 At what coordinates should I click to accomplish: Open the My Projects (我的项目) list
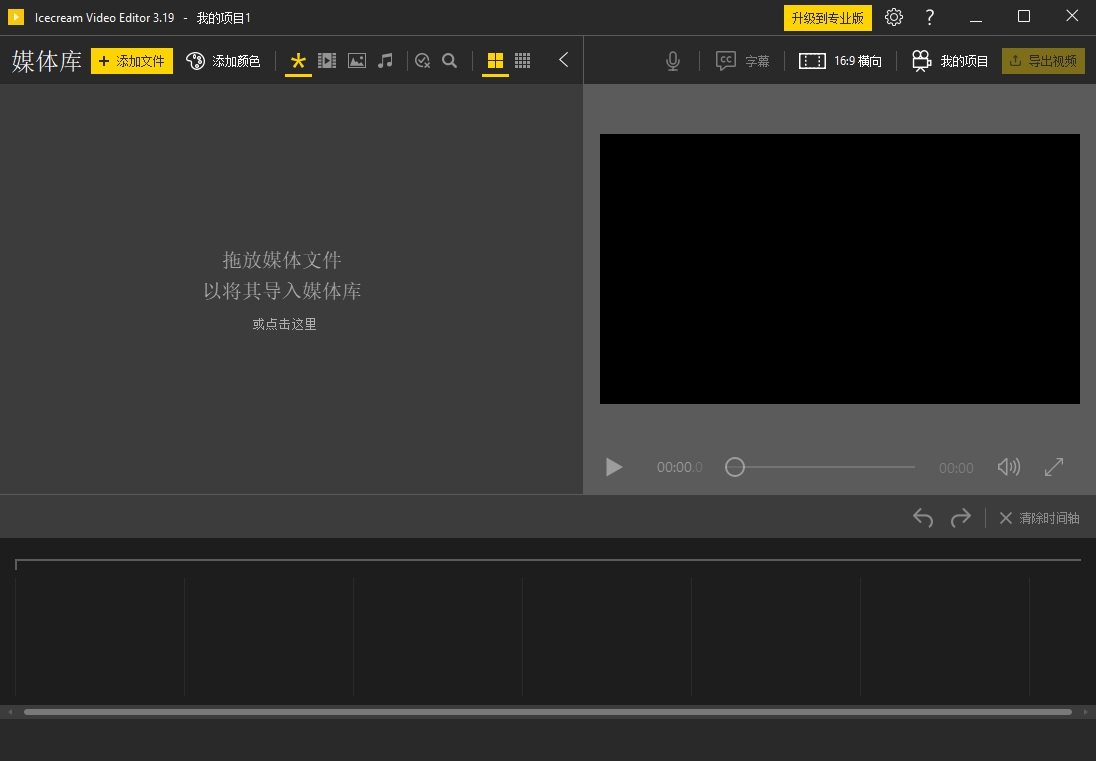click(950, 61)
